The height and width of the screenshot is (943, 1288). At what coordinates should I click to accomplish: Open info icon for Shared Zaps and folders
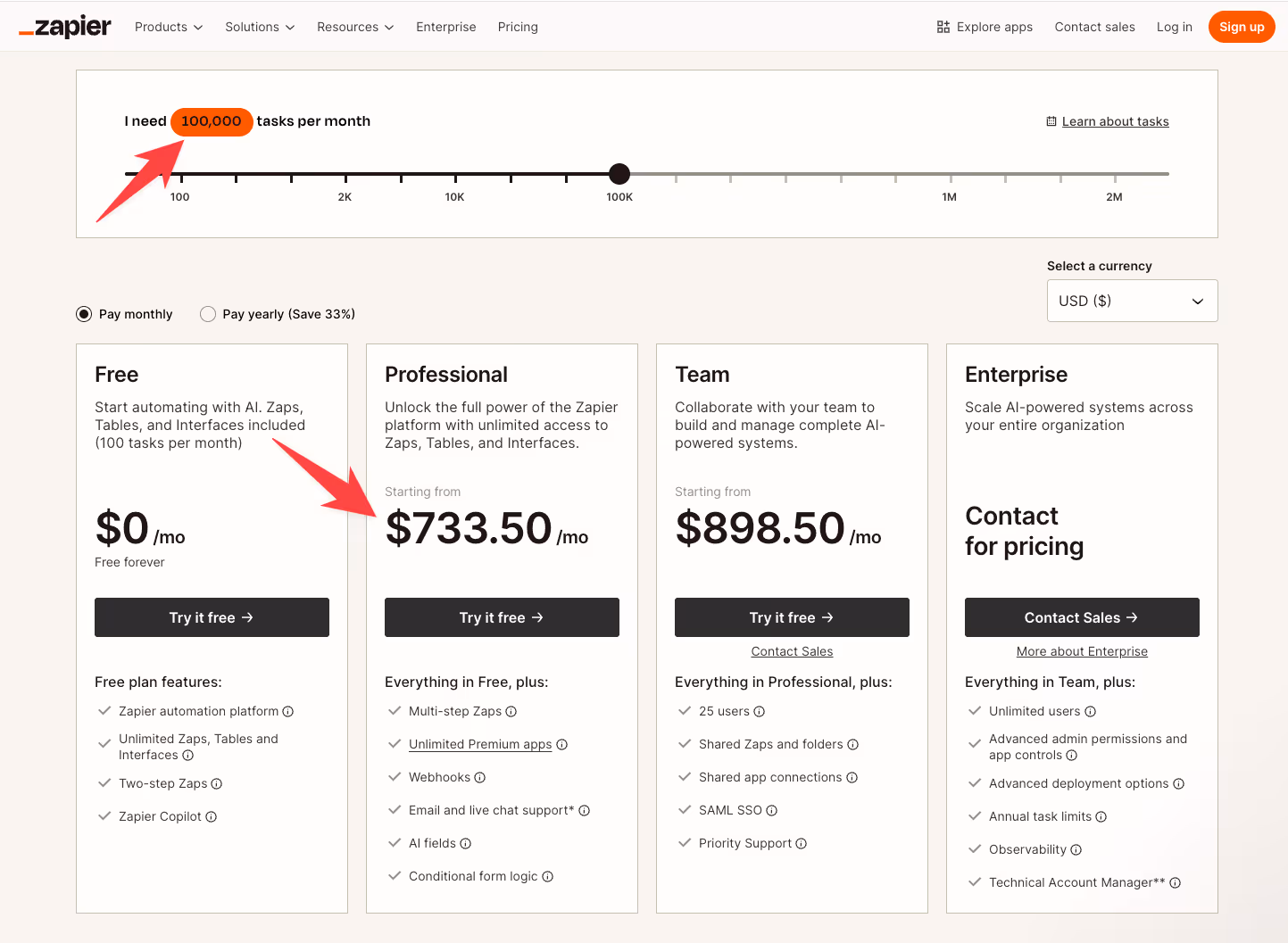pos(853,744)
